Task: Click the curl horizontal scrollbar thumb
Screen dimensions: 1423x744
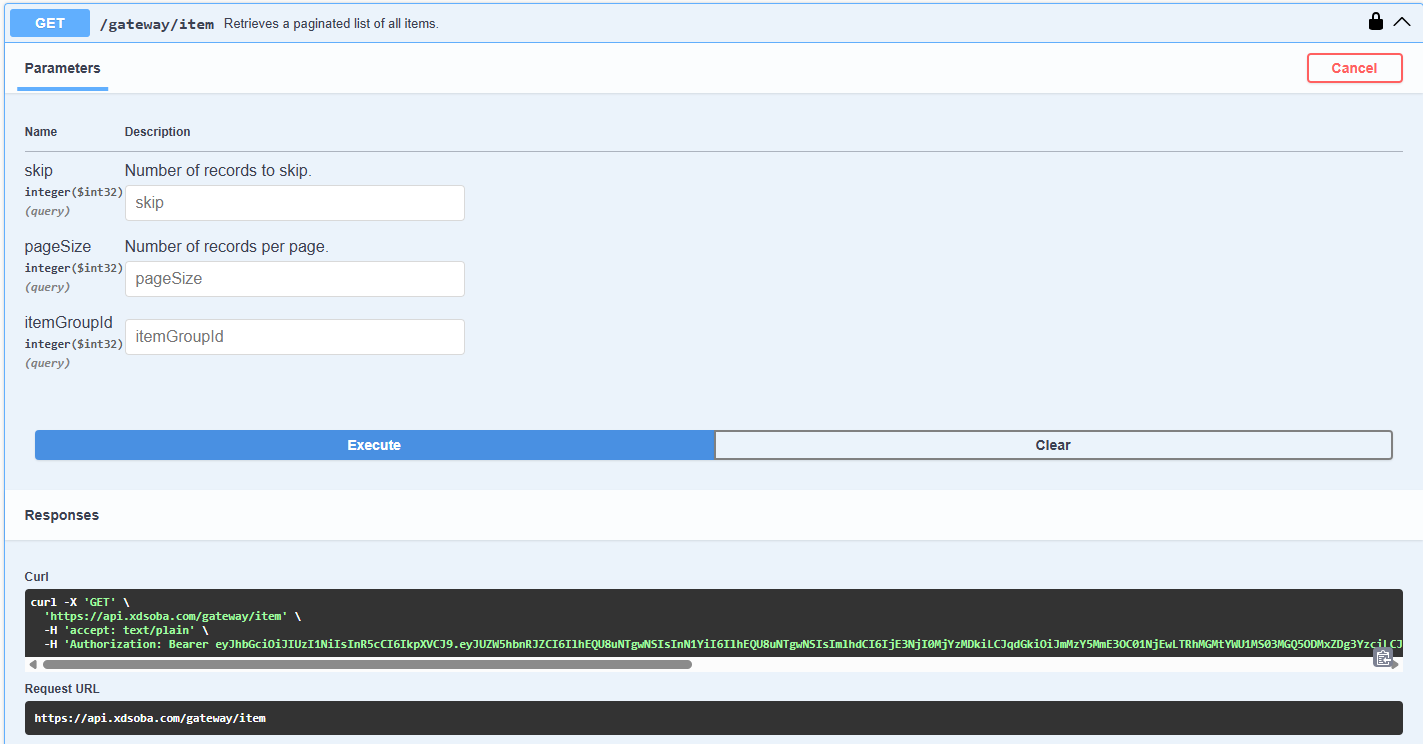Action: [x=366, y=664]
